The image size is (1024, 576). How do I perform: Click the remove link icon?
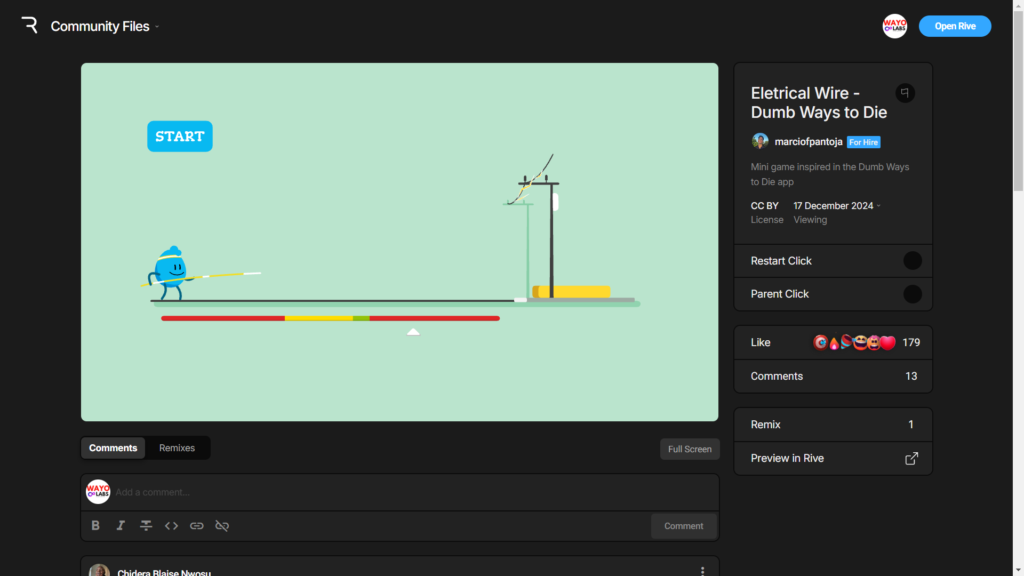(222, 526)
